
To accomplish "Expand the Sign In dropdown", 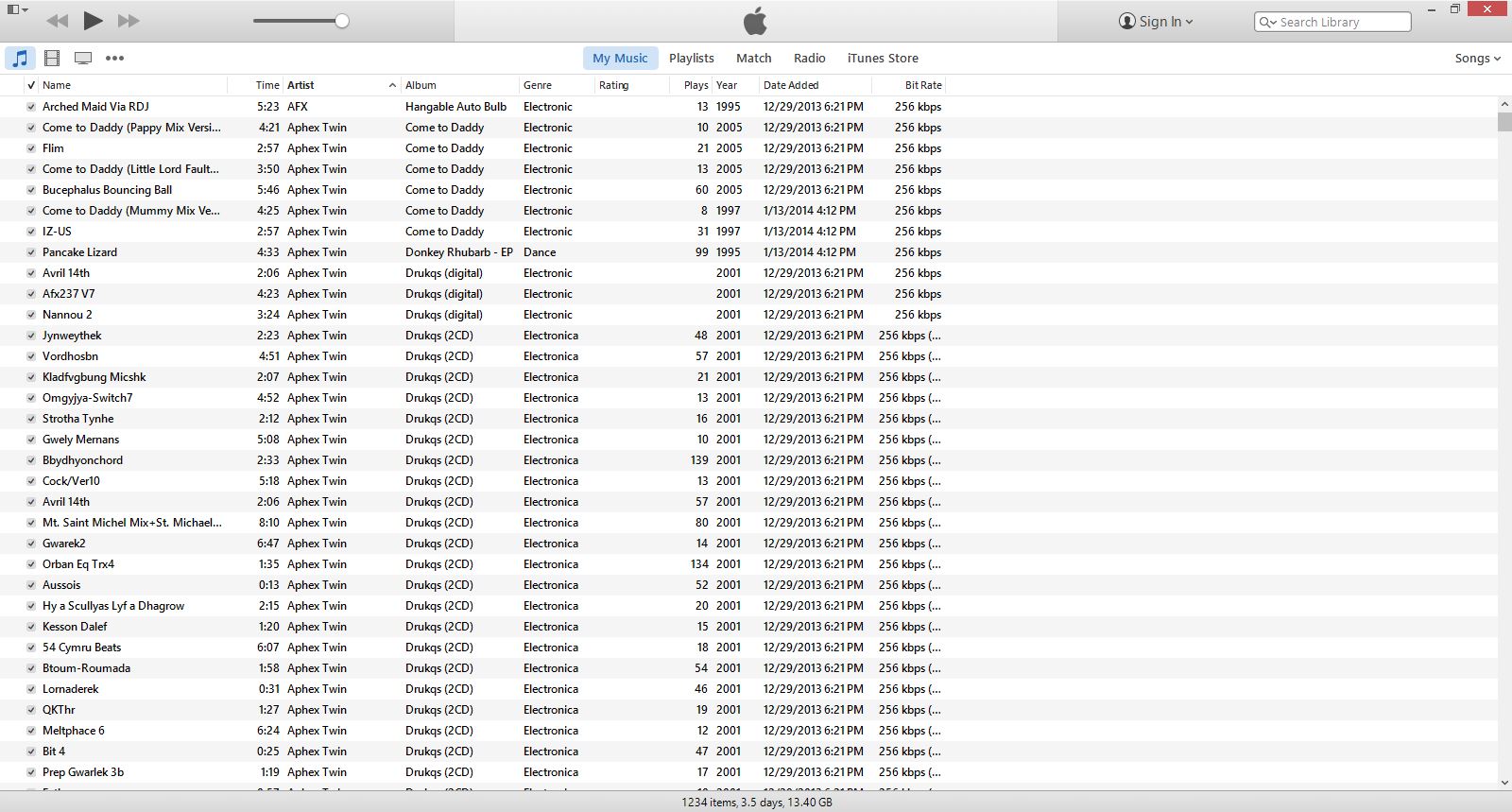I will pyautogui.click(x=1156, y=22).
